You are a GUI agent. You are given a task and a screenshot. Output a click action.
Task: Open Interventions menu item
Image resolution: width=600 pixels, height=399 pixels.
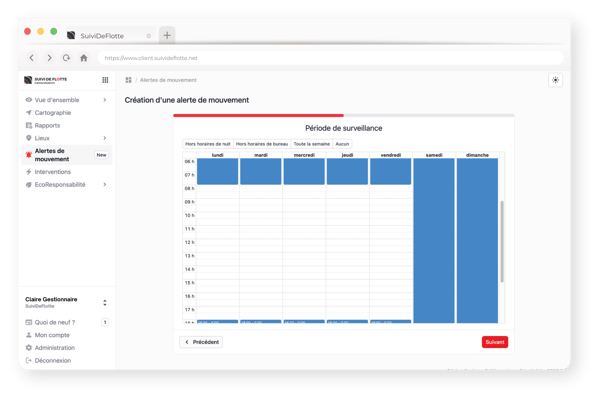coord(67,172)
